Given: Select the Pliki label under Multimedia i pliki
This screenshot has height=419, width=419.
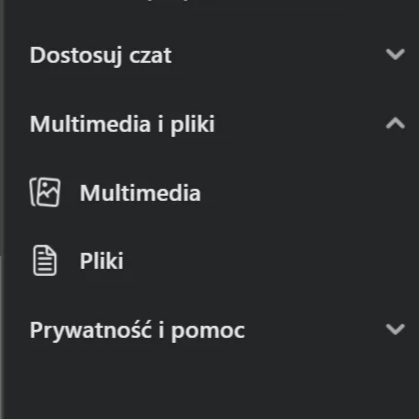Looking at the screenshot, I should pyautogui.click(x=101, y=261).
